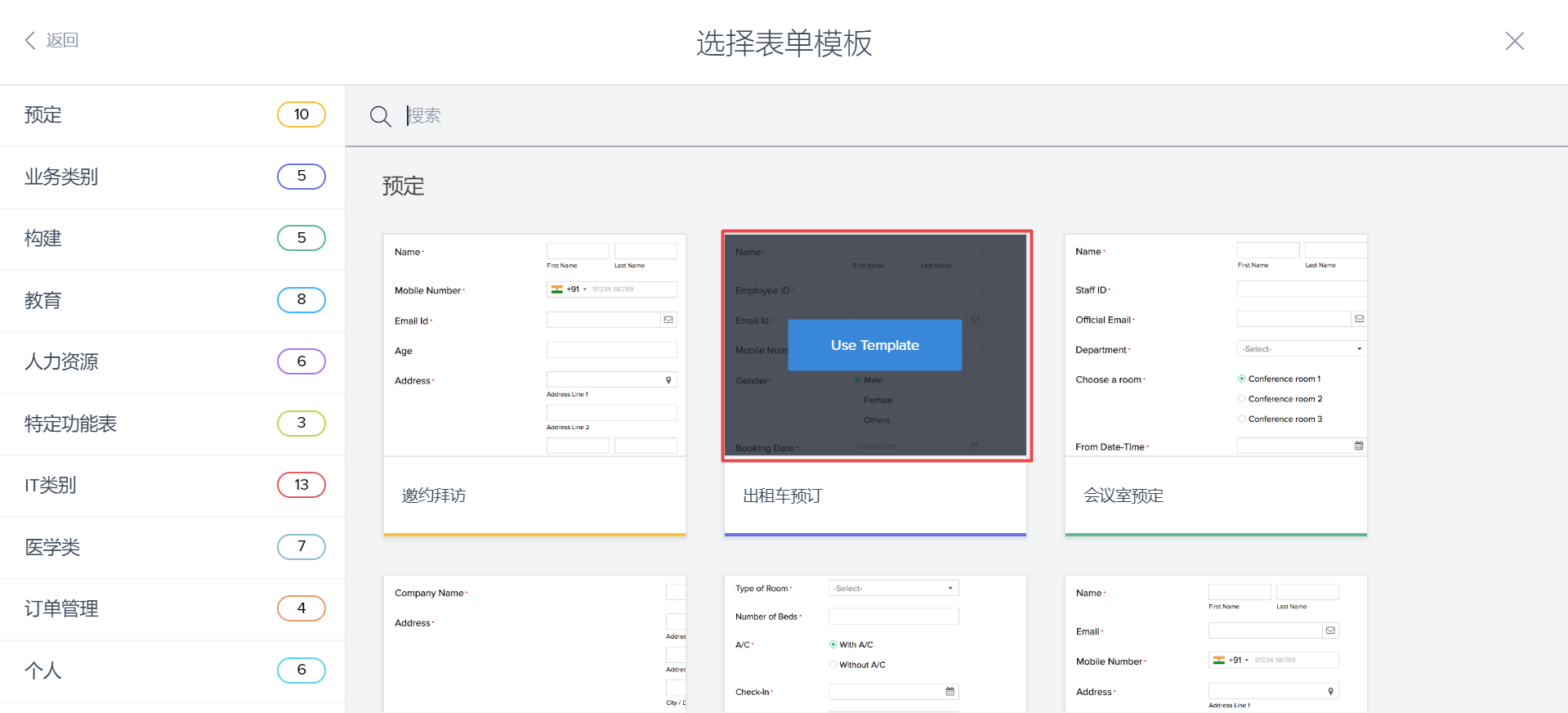Image resolution: width=1568 pixels, height=713 pixels.
Task: Open the Department select dropdown
Action: [1301, 349]
